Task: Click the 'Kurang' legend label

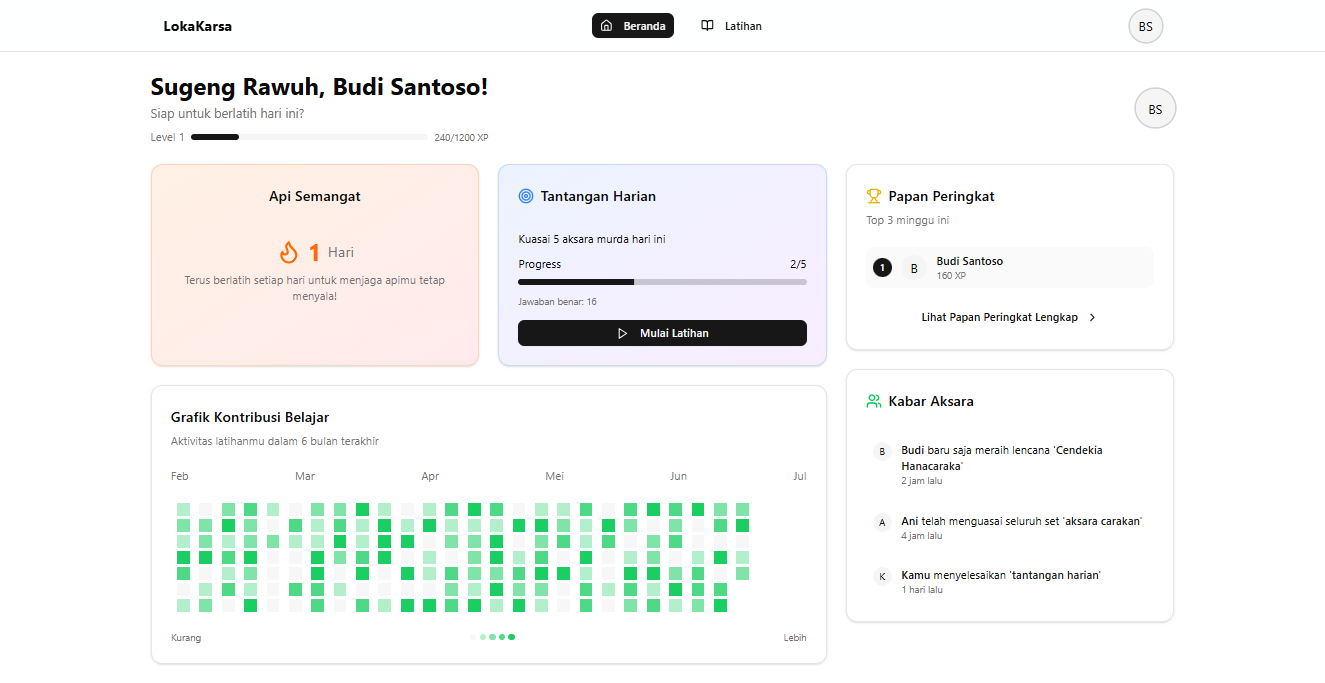Action: click(x=186, y=637)
